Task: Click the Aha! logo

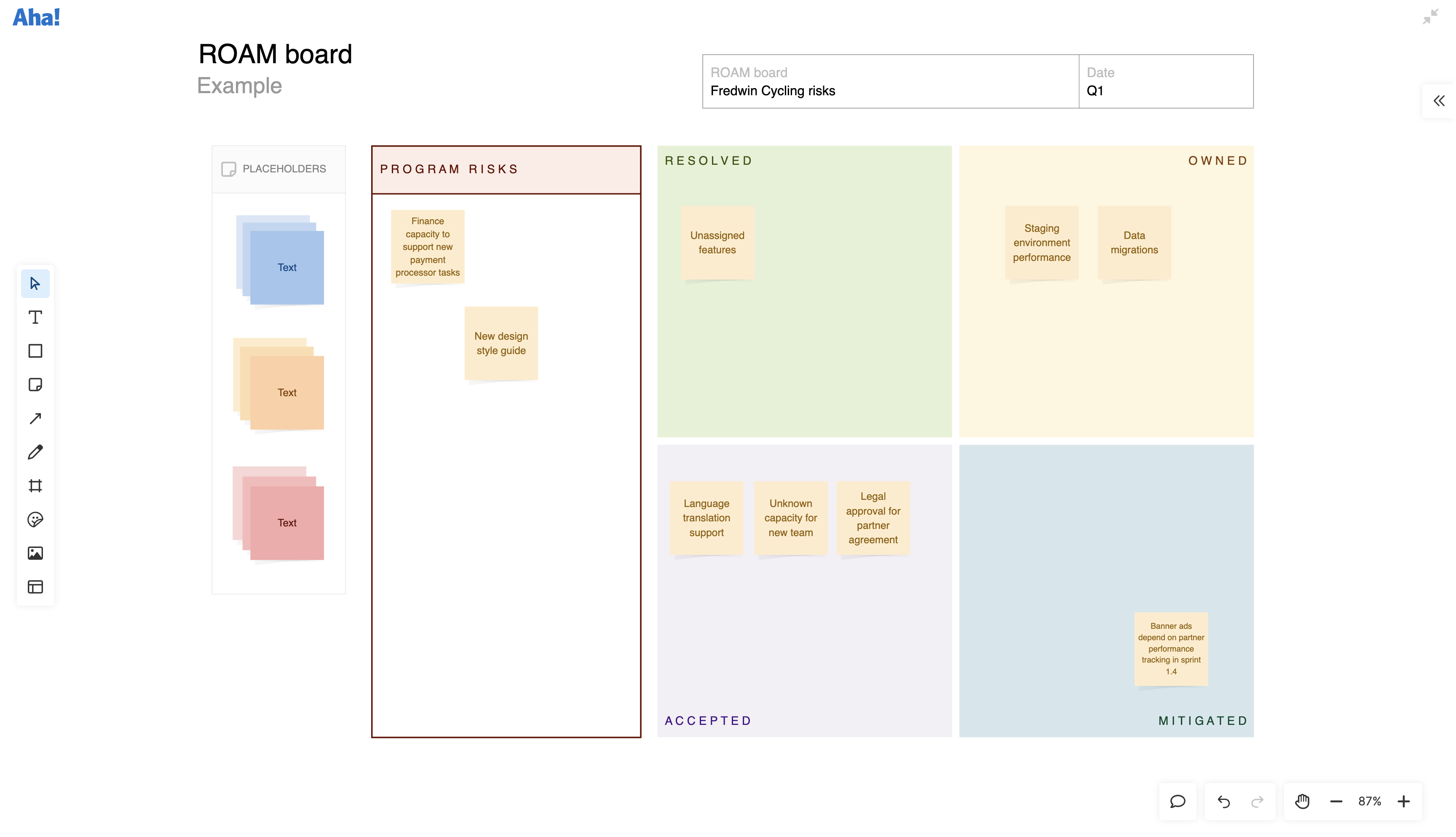Action: click(36, 17)
